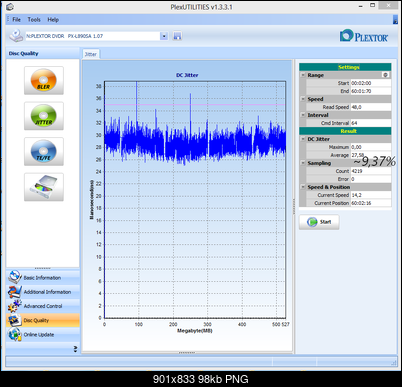Screen dimensions: 402x387
Task: Open the BLER disc test
Action: pos(44,80)
